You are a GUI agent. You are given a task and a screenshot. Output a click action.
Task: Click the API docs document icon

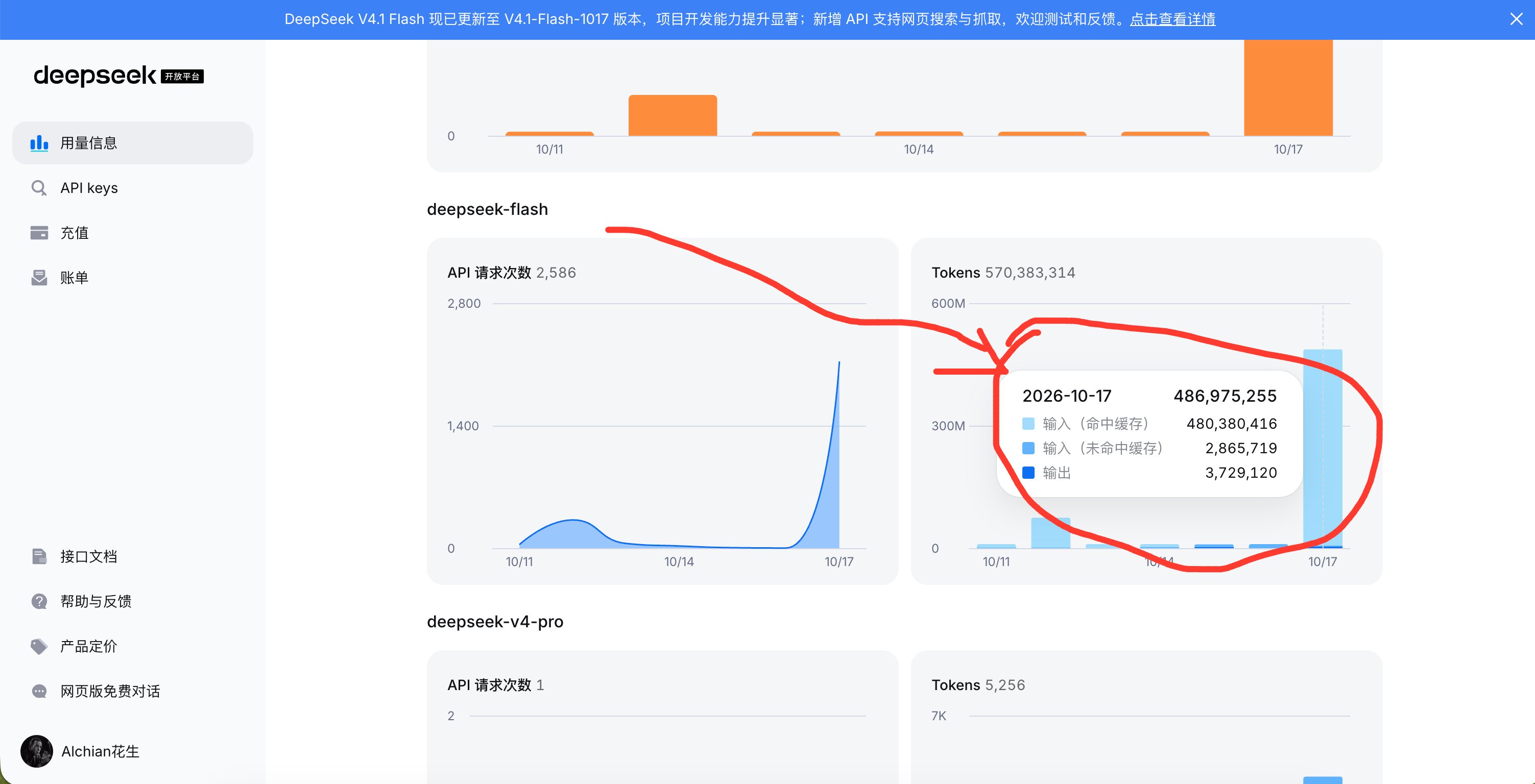(39, 556)
